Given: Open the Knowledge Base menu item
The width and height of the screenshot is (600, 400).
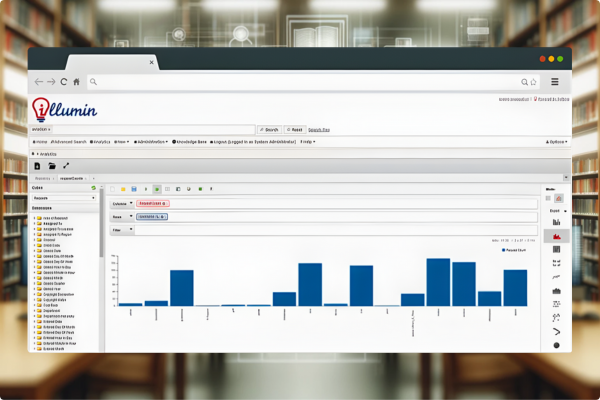Looking at the screenshot, I should coord(182,142).
